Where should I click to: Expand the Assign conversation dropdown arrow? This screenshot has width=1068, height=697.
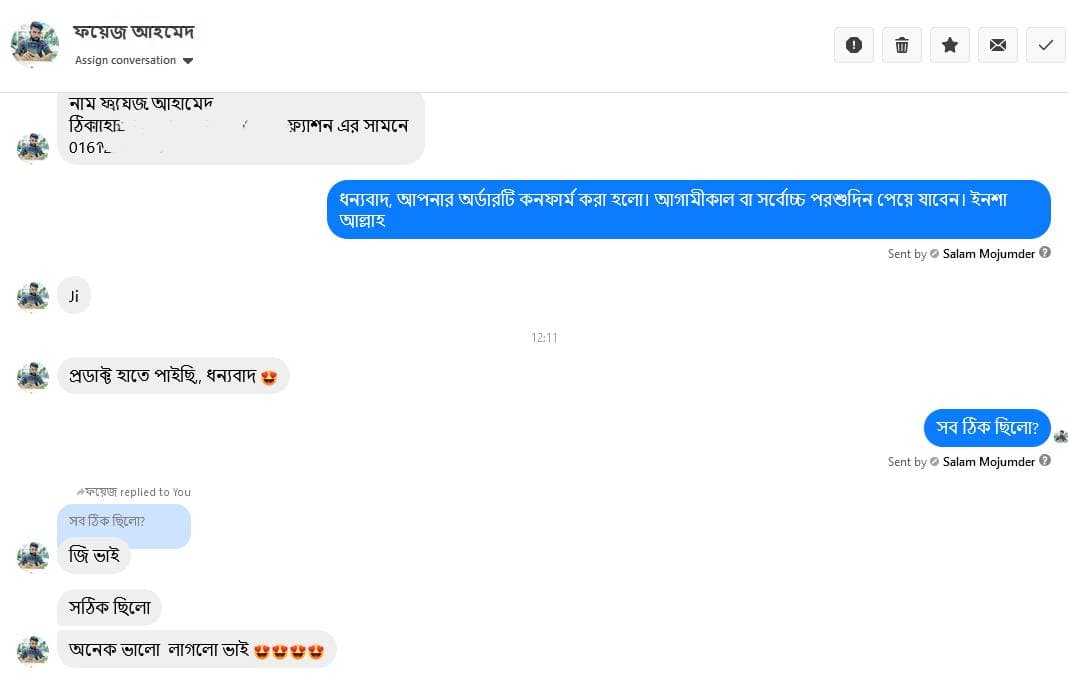pos(188,61)
